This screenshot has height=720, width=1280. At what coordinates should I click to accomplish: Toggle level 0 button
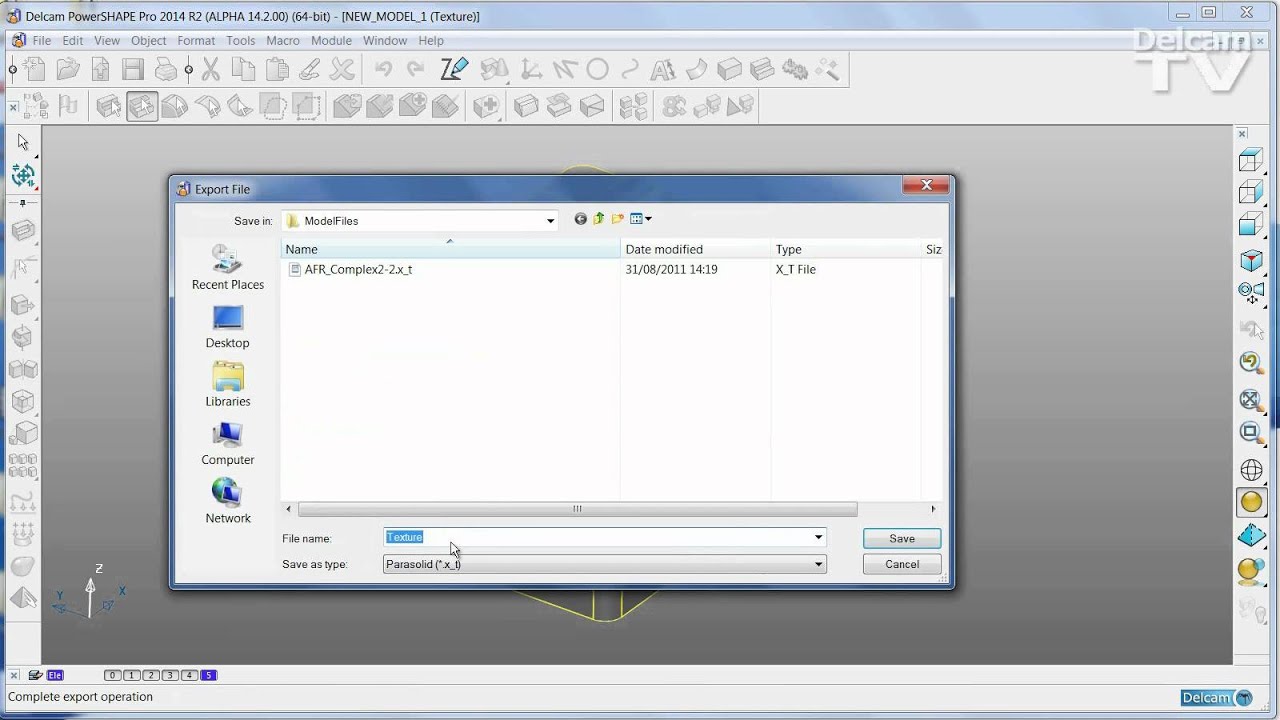[112, 676]
